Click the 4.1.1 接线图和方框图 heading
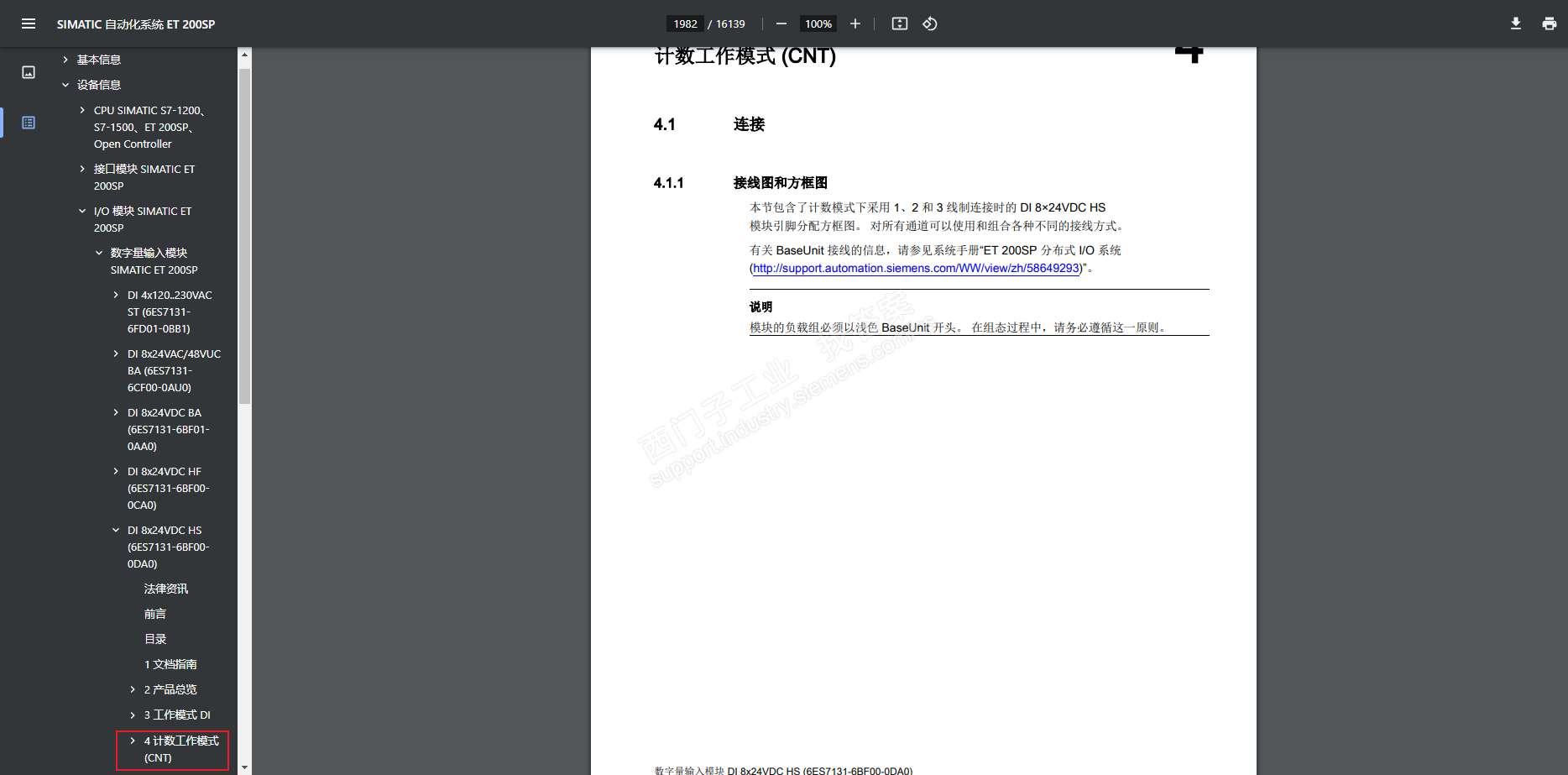 (740, 183)
